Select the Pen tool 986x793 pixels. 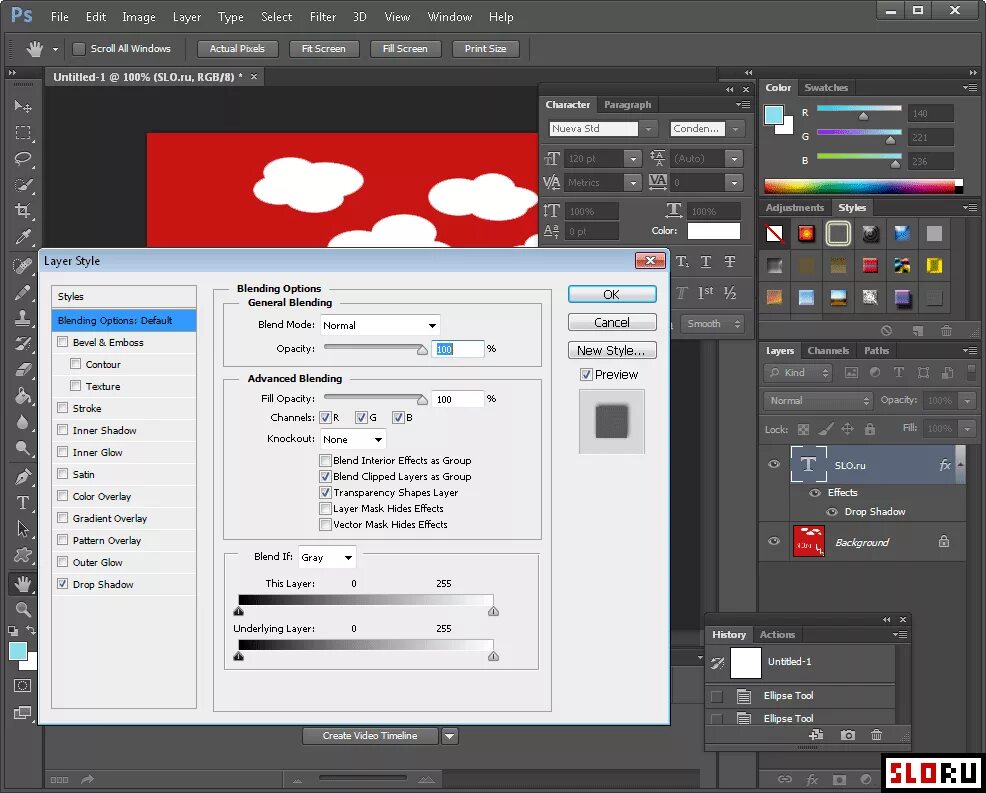pyautogui.click(x=23, y=477)
